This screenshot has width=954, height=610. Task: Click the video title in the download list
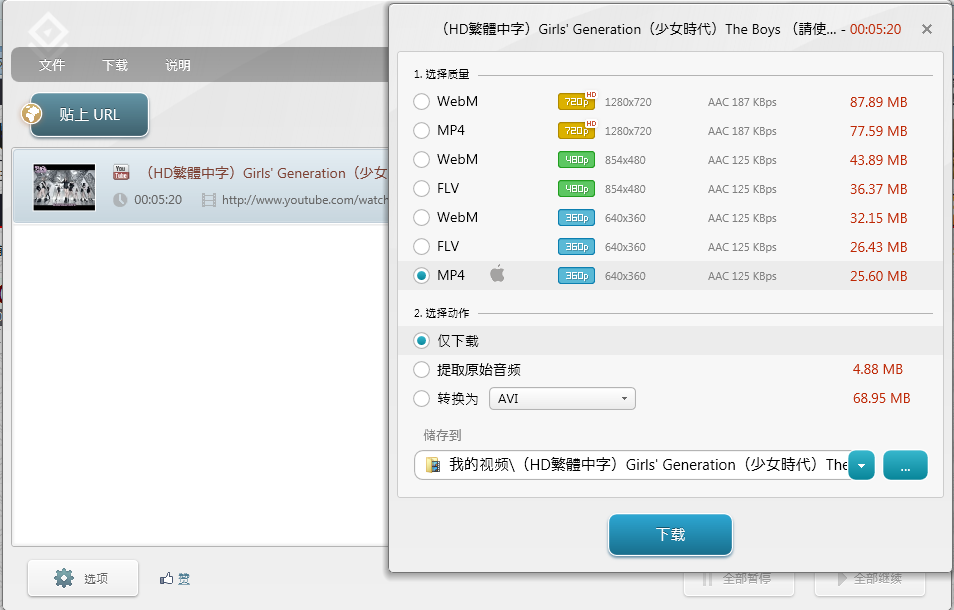(265, 173)
